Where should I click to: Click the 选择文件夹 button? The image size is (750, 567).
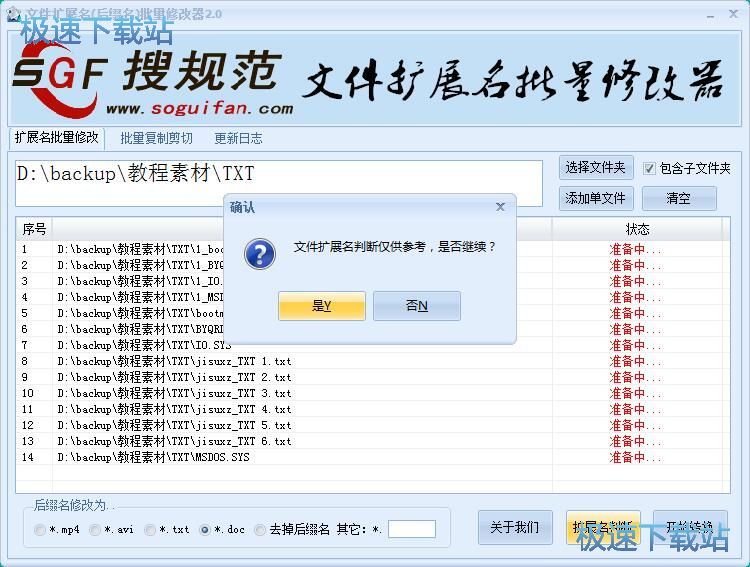[596, 167]
